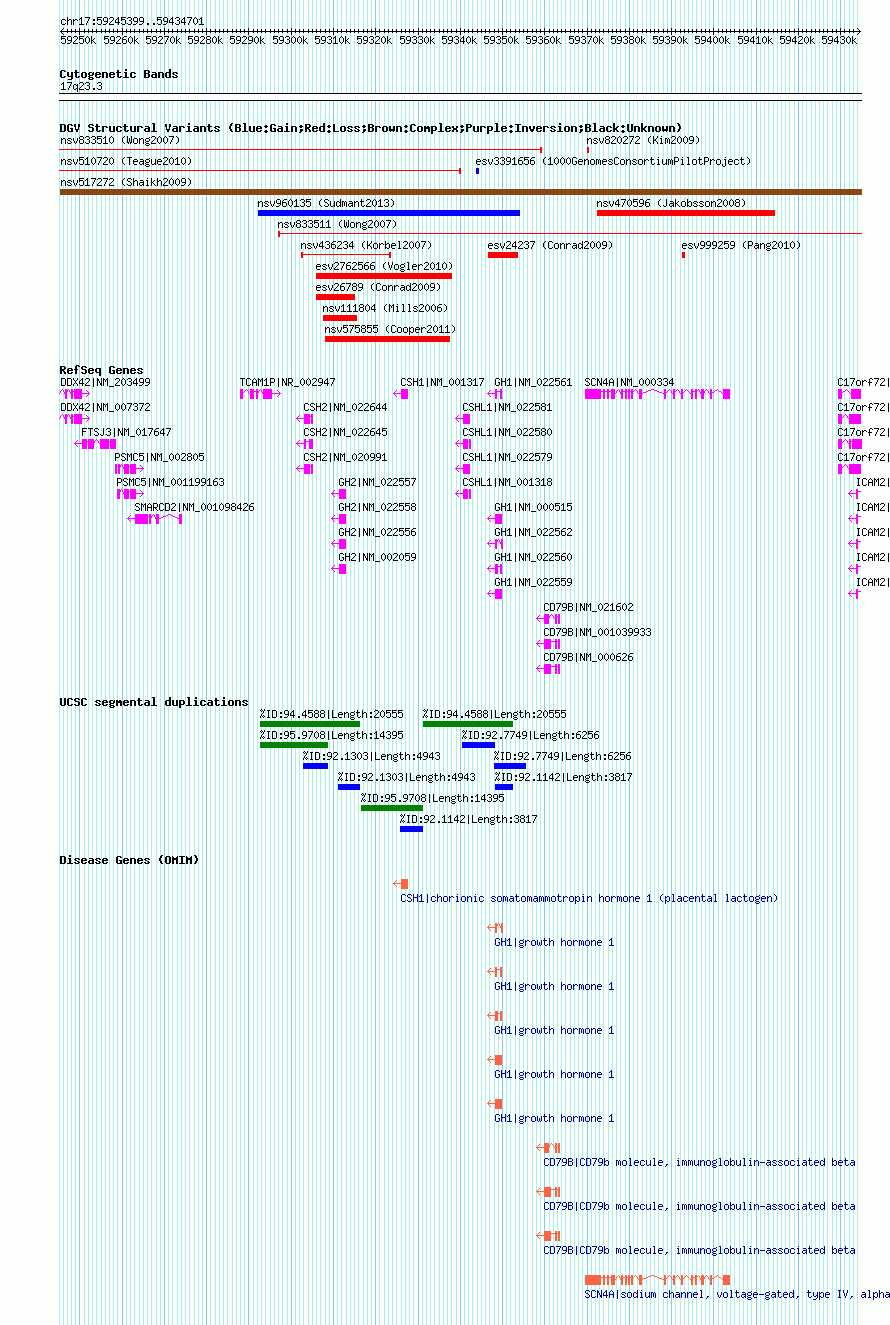Select variant nsv833510 (Wong2007) label
890x1325 pixels.
(x=120, y=141)
